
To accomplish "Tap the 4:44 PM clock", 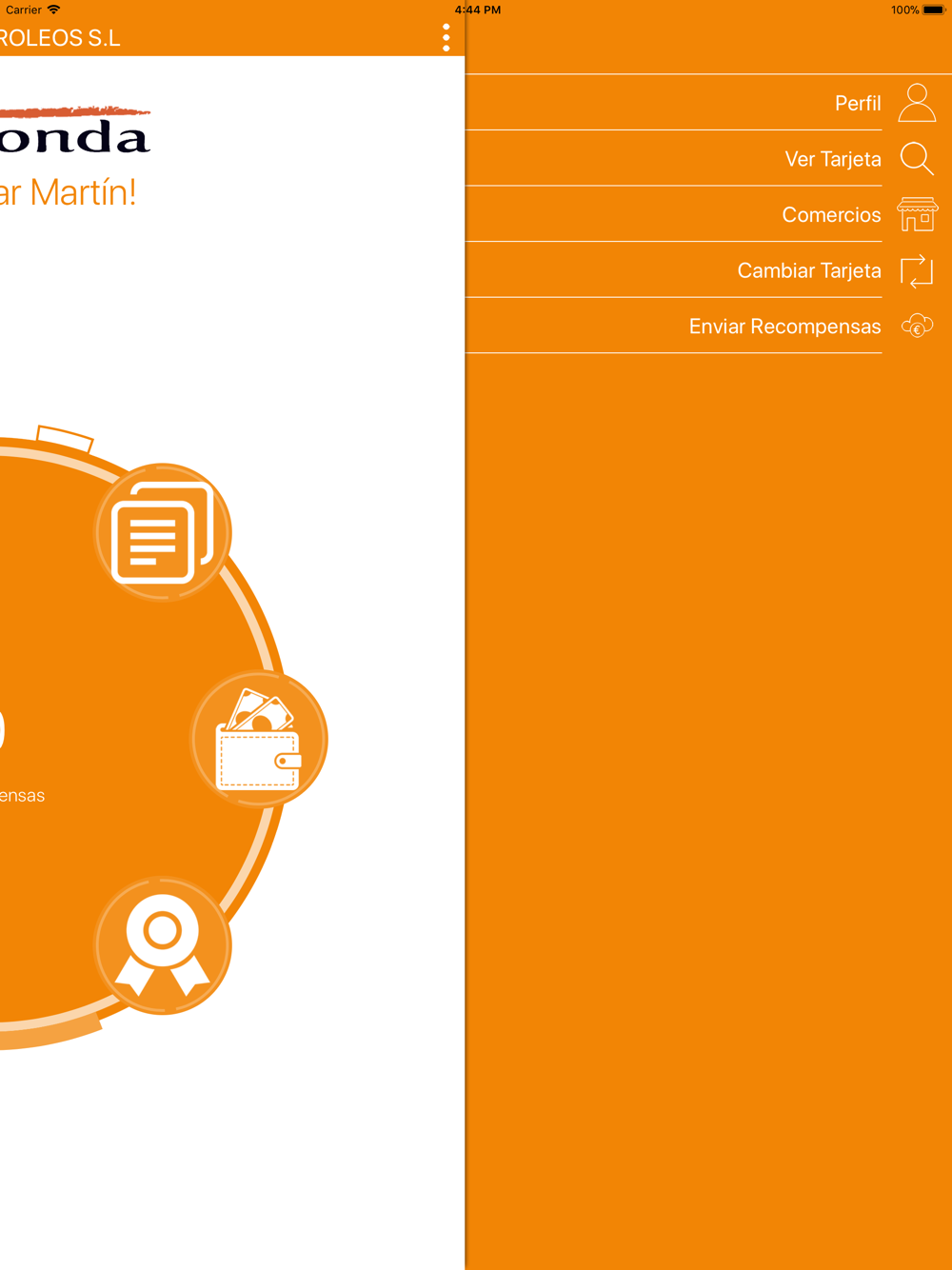I will [477, 10].
